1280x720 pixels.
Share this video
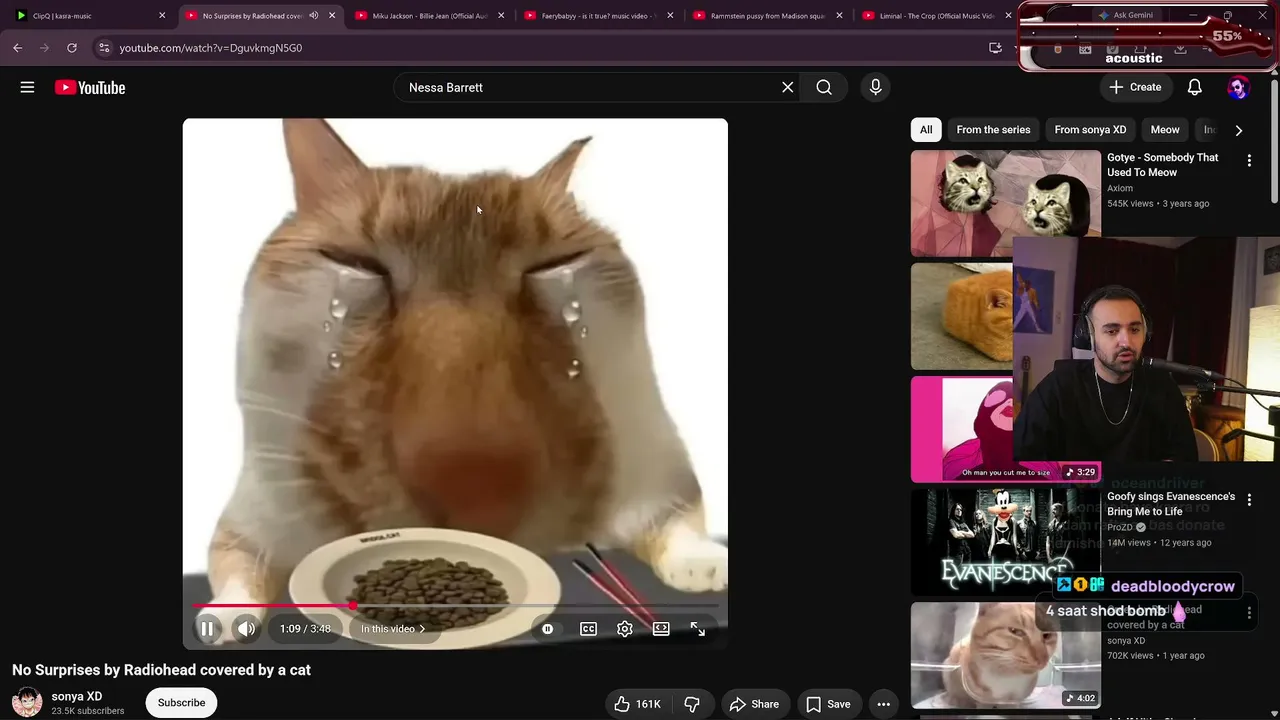(x=754, y=704)
